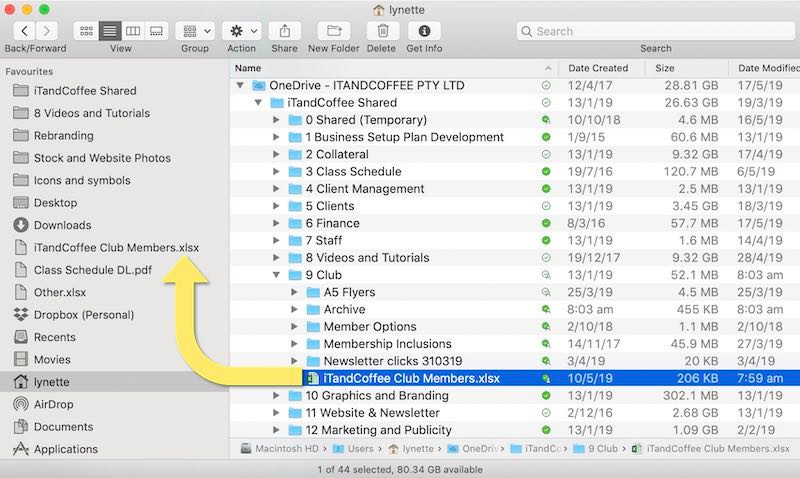The width and height of the screenshot is (800, 478).
Task: Click the Delete trash icon
Action: (x=383, y=31)
